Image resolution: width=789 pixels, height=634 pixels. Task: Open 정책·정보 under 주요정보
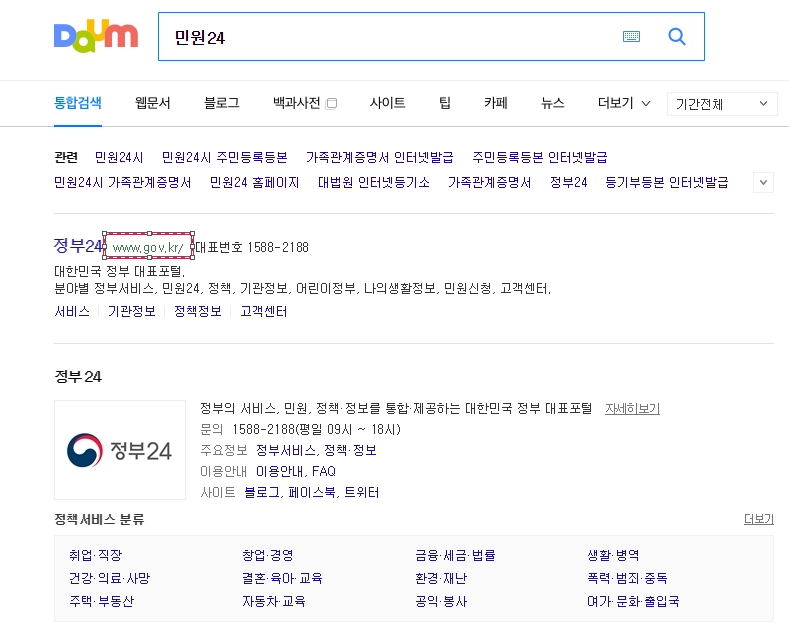click(350, 450)
